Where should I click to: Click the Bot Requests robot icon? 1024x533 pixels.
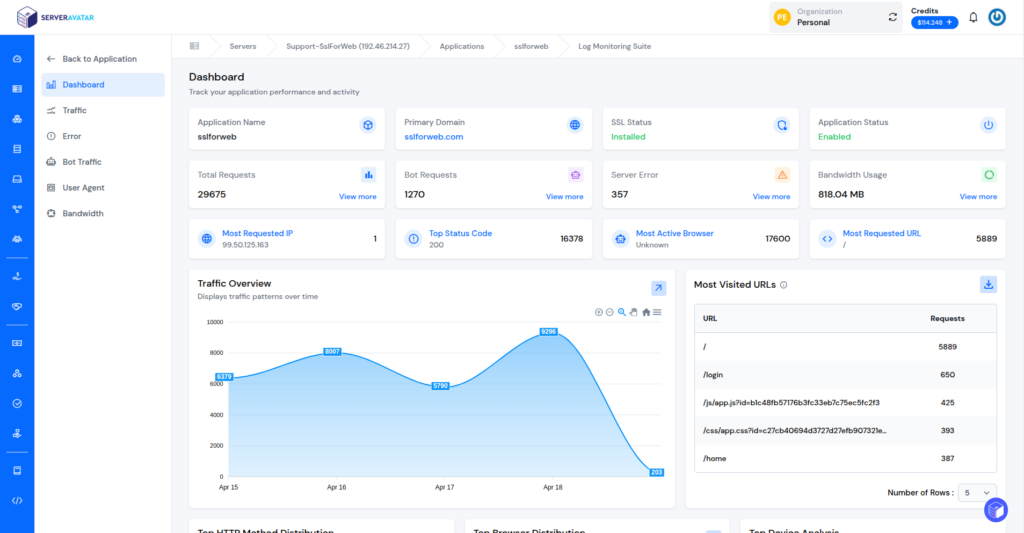[575, 175]
